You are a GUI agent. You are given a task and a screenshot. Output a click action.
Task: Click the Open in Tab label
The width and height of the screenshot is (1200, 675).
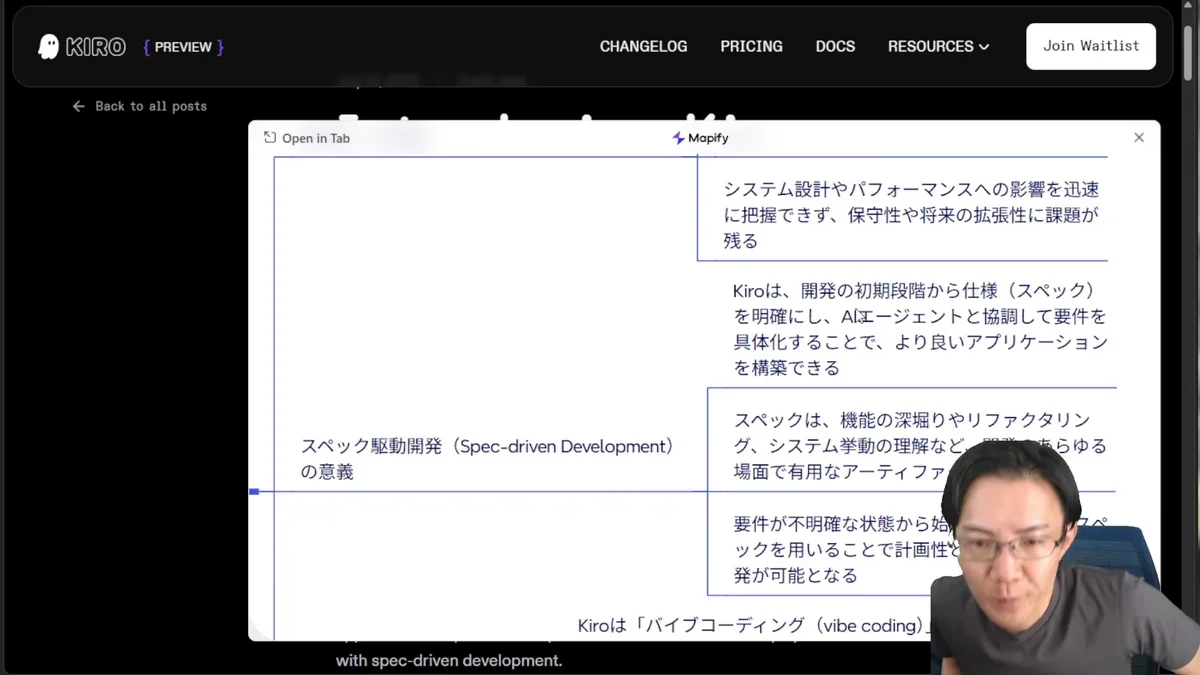pyautogui.click(x=316, y=139)
